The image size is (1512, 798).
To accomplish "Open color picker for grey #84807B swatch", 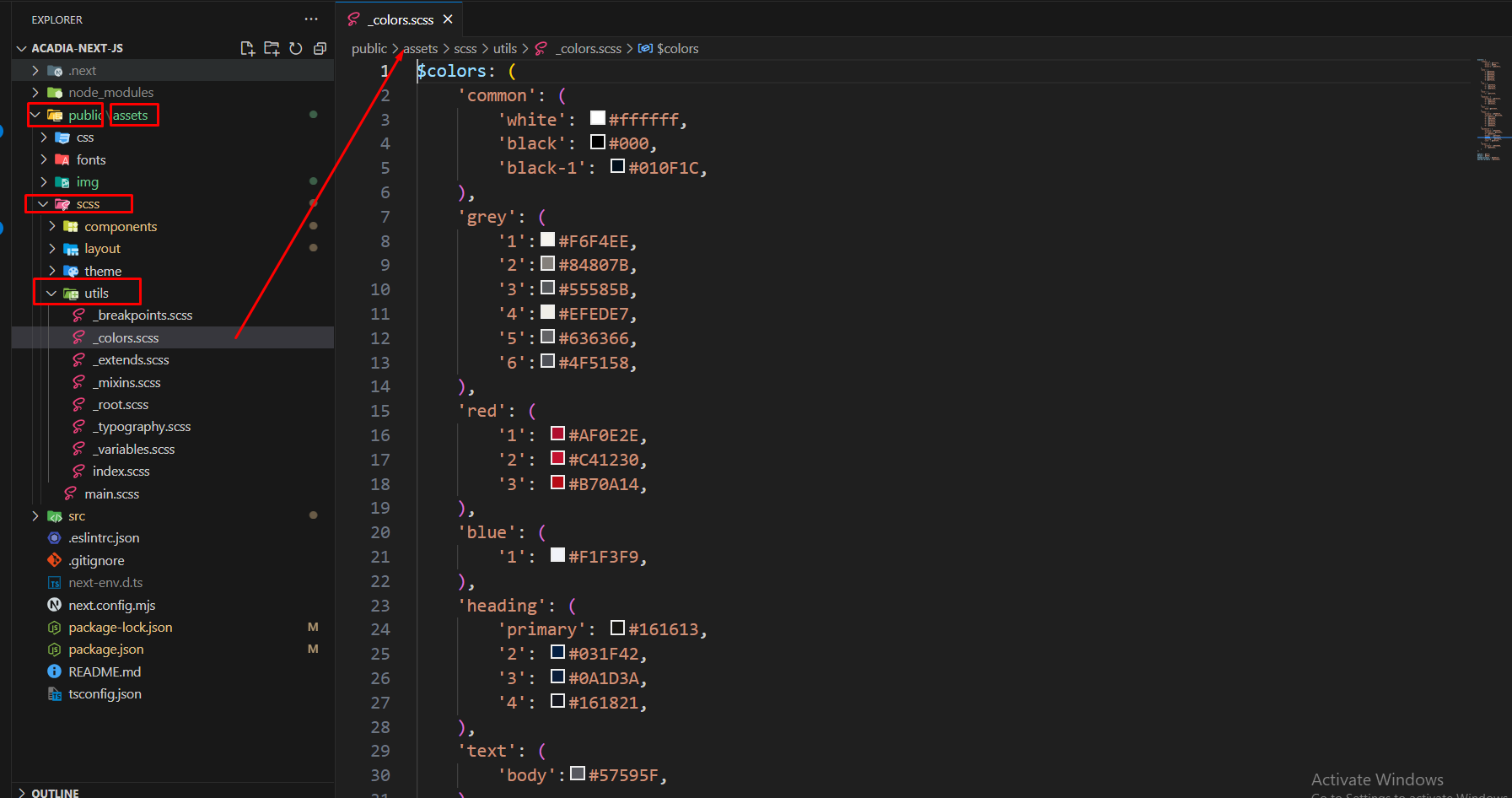I will coord(547,263).
